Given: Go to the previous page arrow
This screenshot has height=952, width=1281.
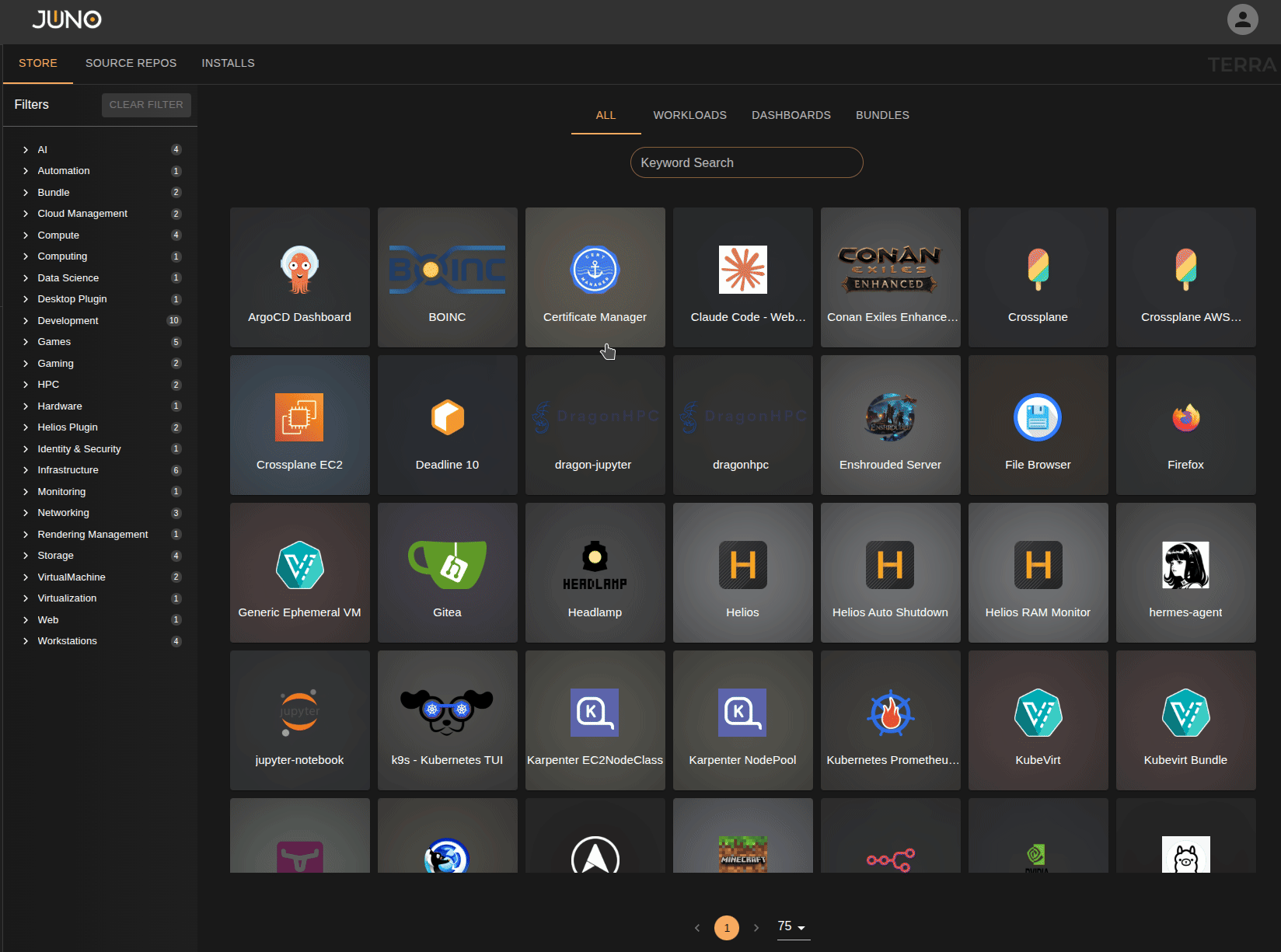Looking at the screenshot, I should [697, 928].
